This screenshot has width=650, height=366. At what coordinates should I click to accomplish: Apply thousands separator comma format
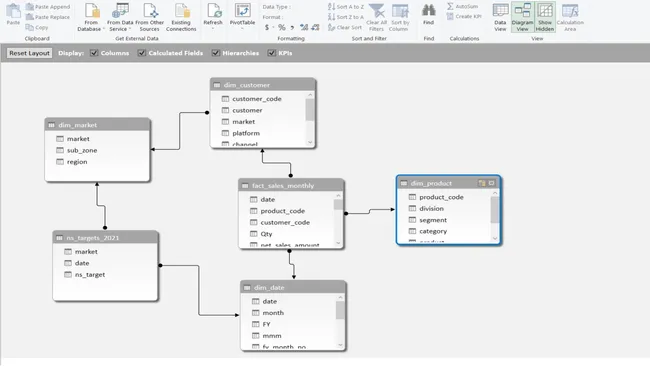pyautogui.click(x=292, y=27)
